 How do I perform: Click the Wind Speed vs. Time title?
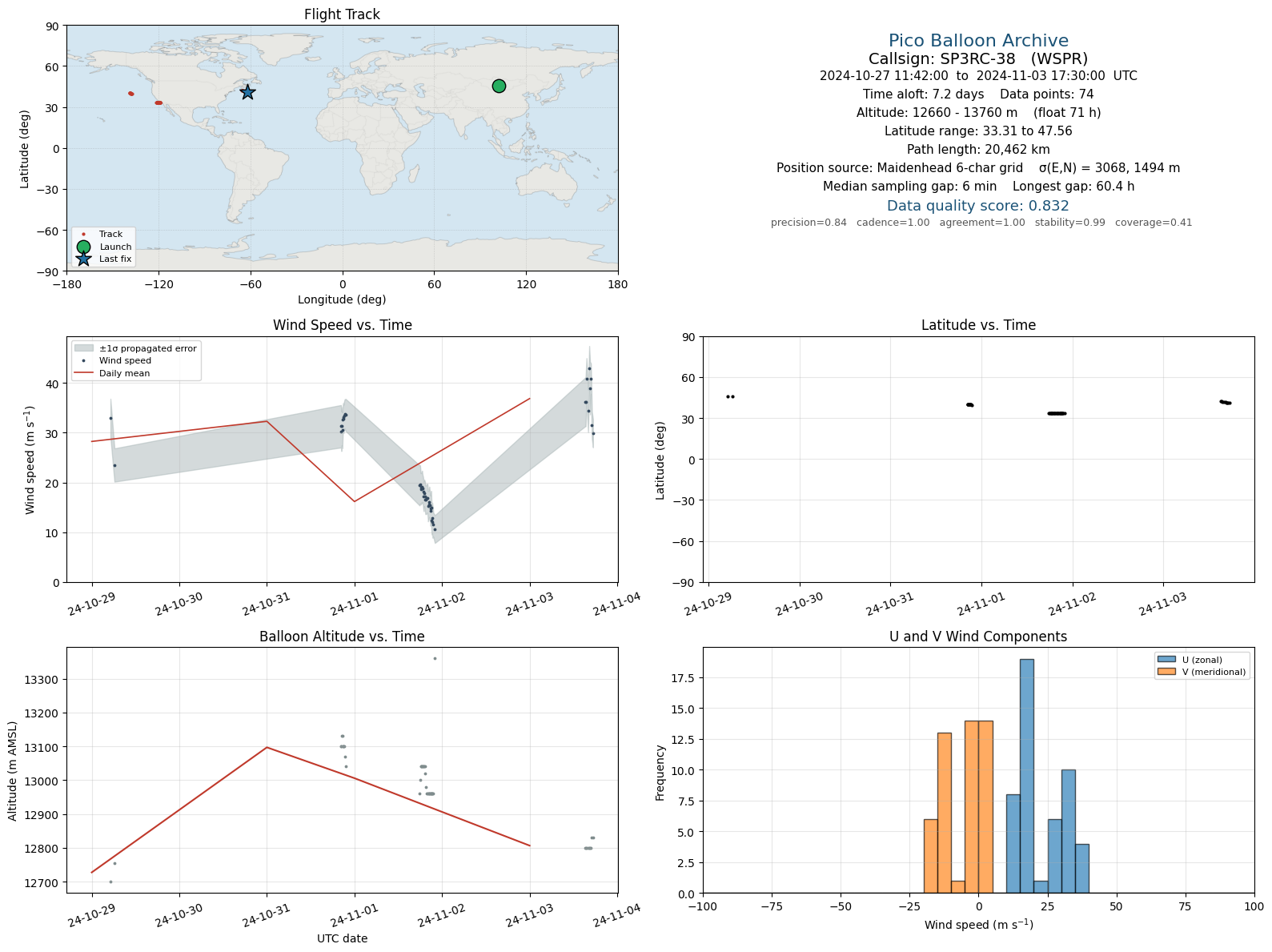coord(342,325)
